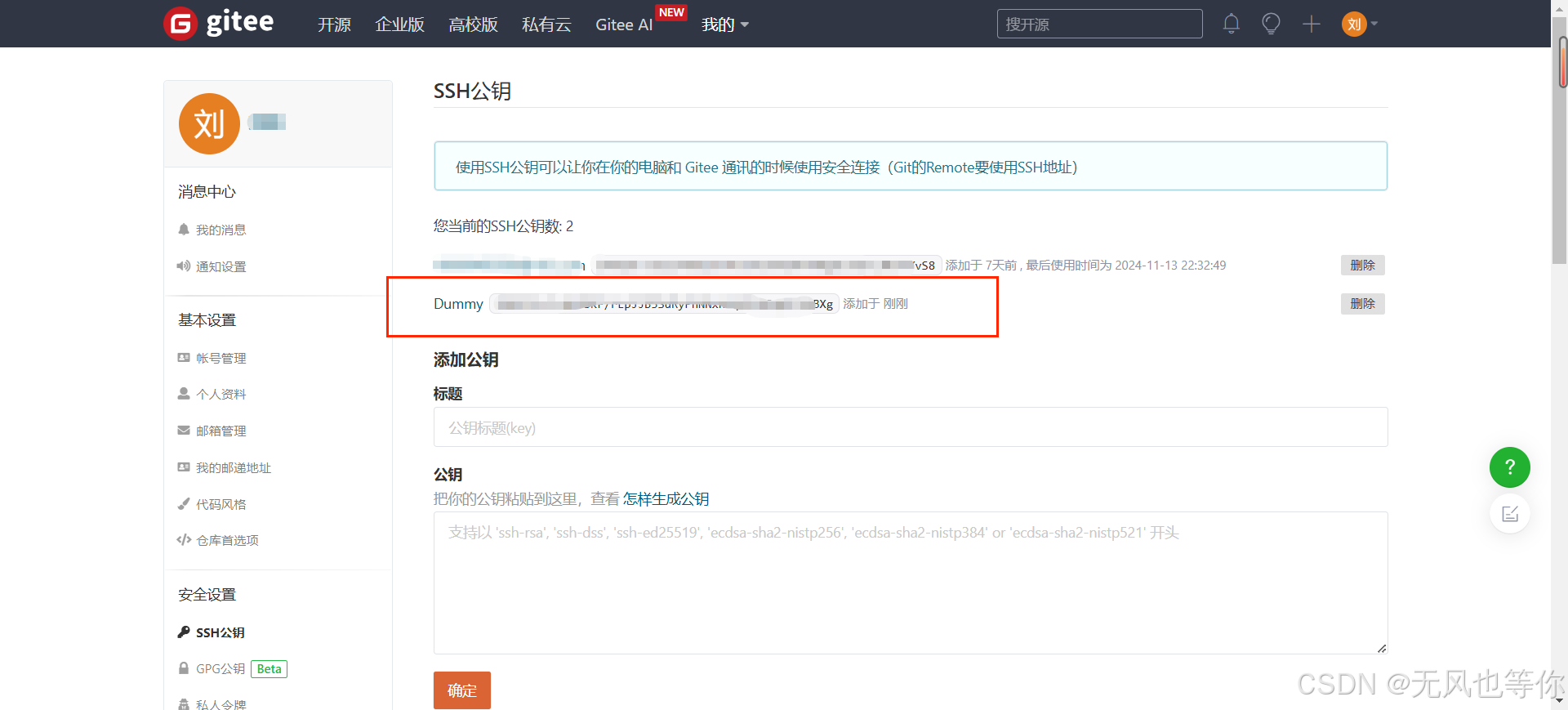Click the lock icon beside GPG公钥

click(184, 668)
